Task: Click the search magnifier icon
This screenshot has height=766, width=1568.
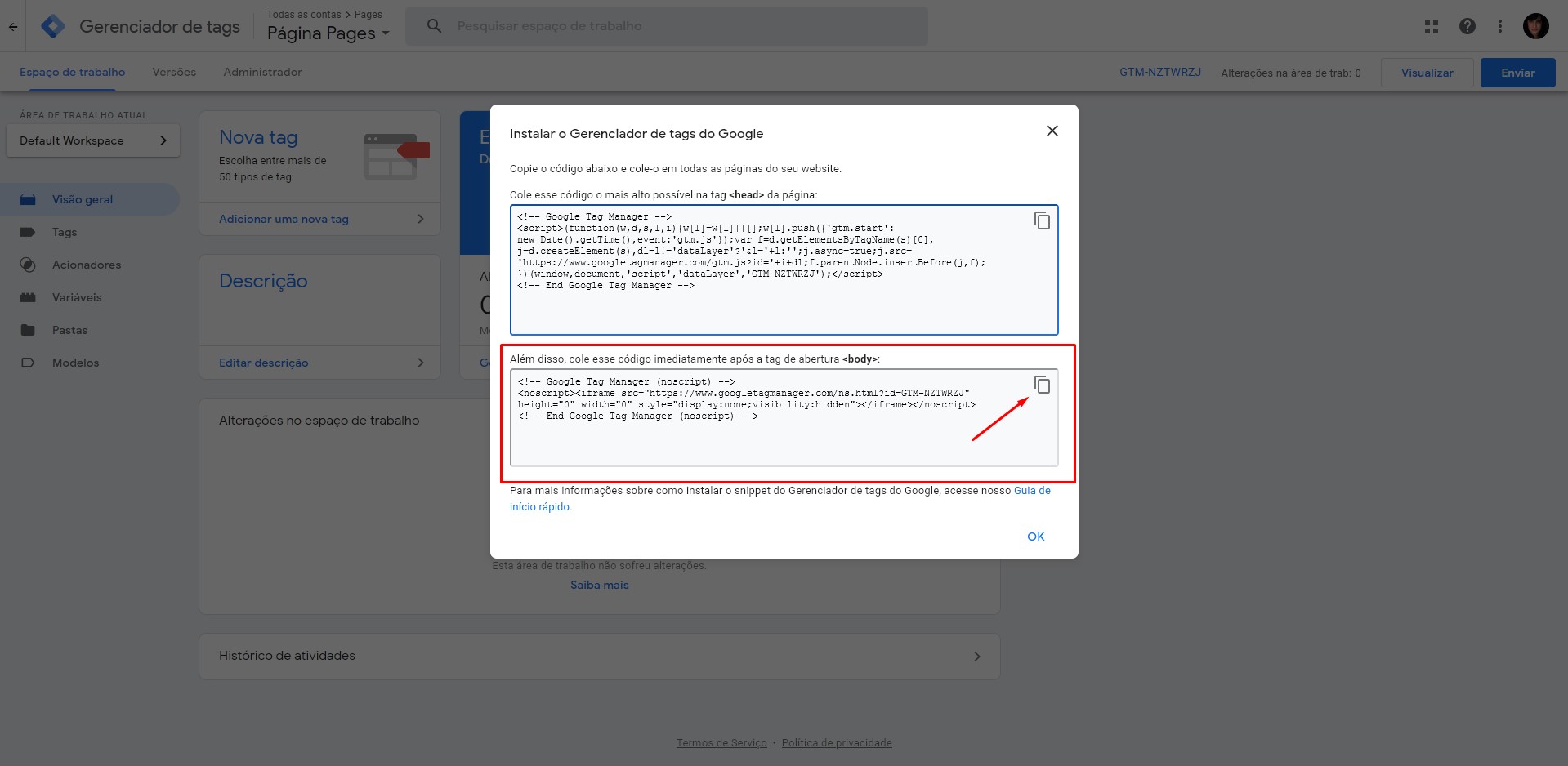Action: (x=435, y=26)
